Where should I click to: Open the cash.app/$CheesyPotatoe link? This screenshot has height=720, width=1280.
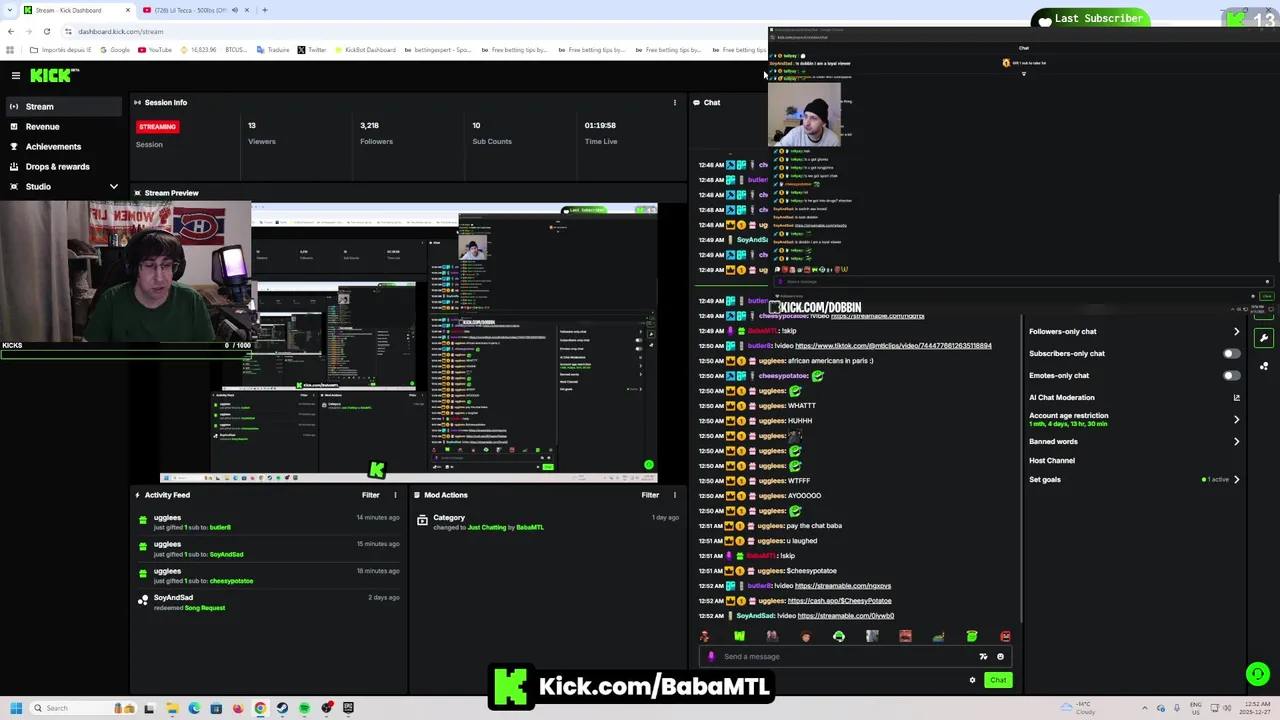[x=839, y=601]
